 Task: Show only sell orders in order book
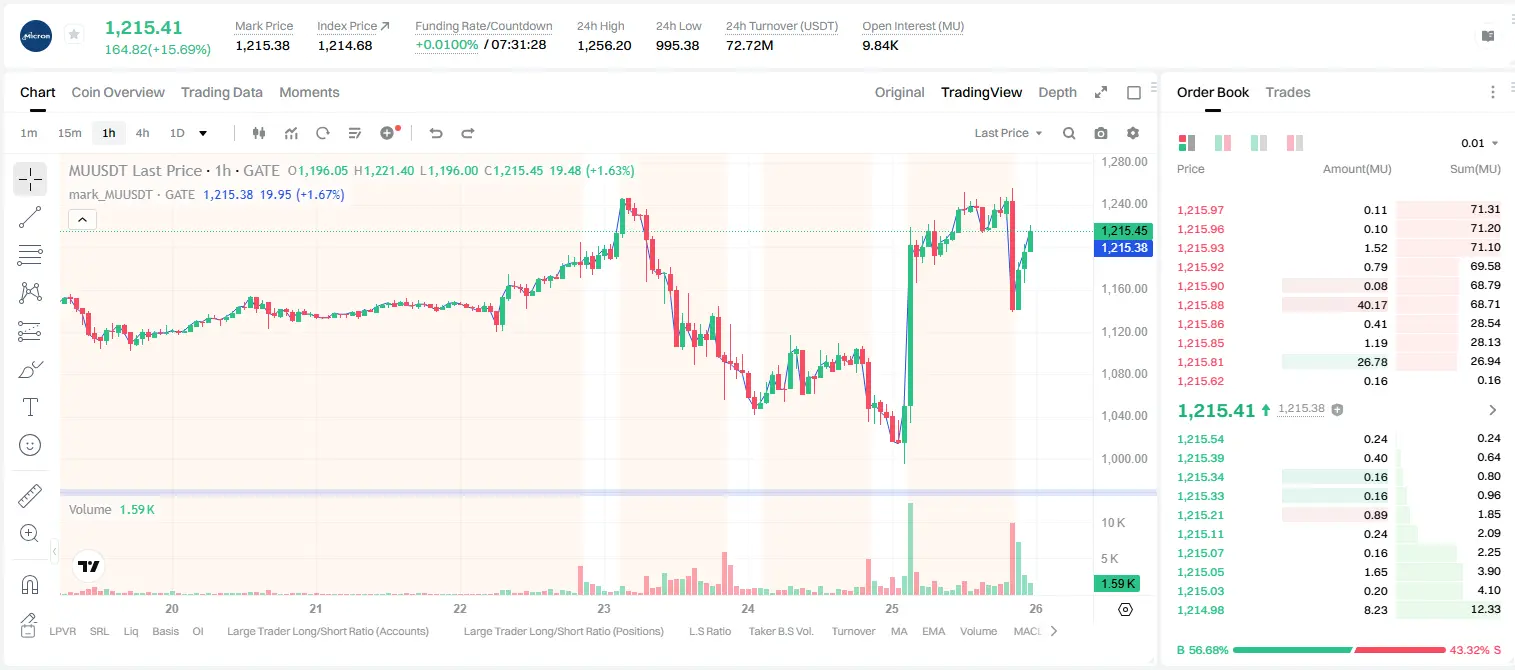(x=1295, y=143)
